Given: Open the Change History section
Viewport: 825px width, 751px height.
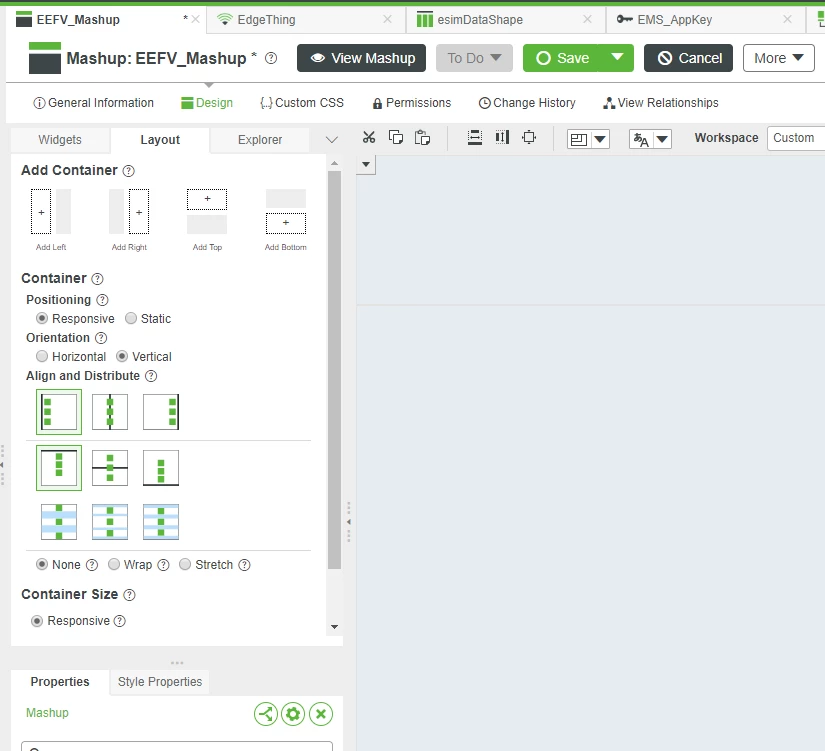Looking at the screenshot, I should click(527, 103).
